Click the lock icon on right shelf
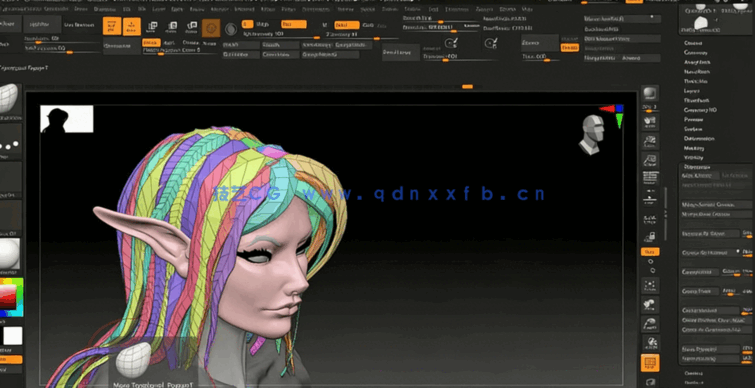The height and width of the screenshot is (388, 755). coord(650,236)
